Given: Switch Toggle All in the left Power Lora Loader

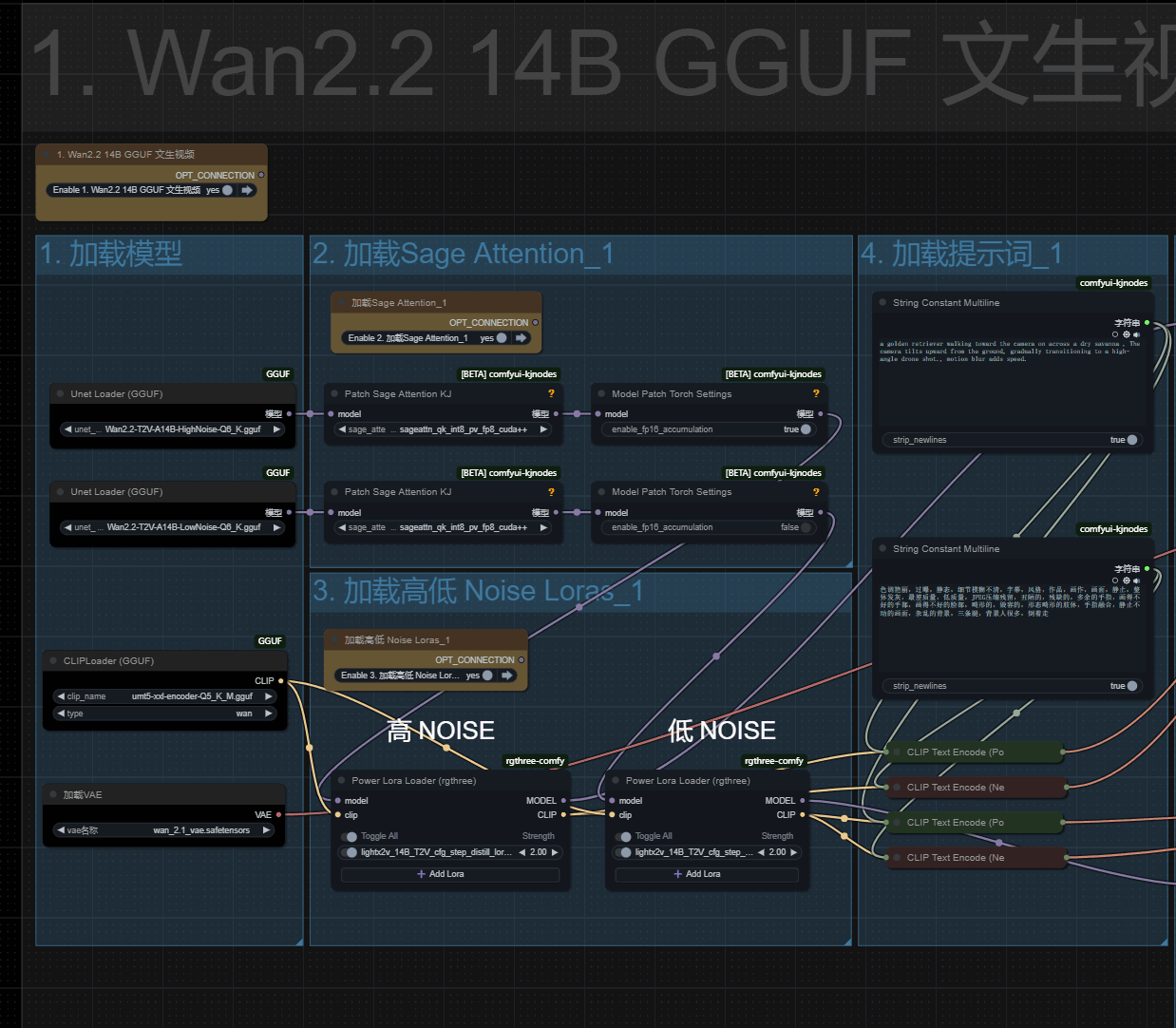Looking at the screenshot, I should (351, 837).
